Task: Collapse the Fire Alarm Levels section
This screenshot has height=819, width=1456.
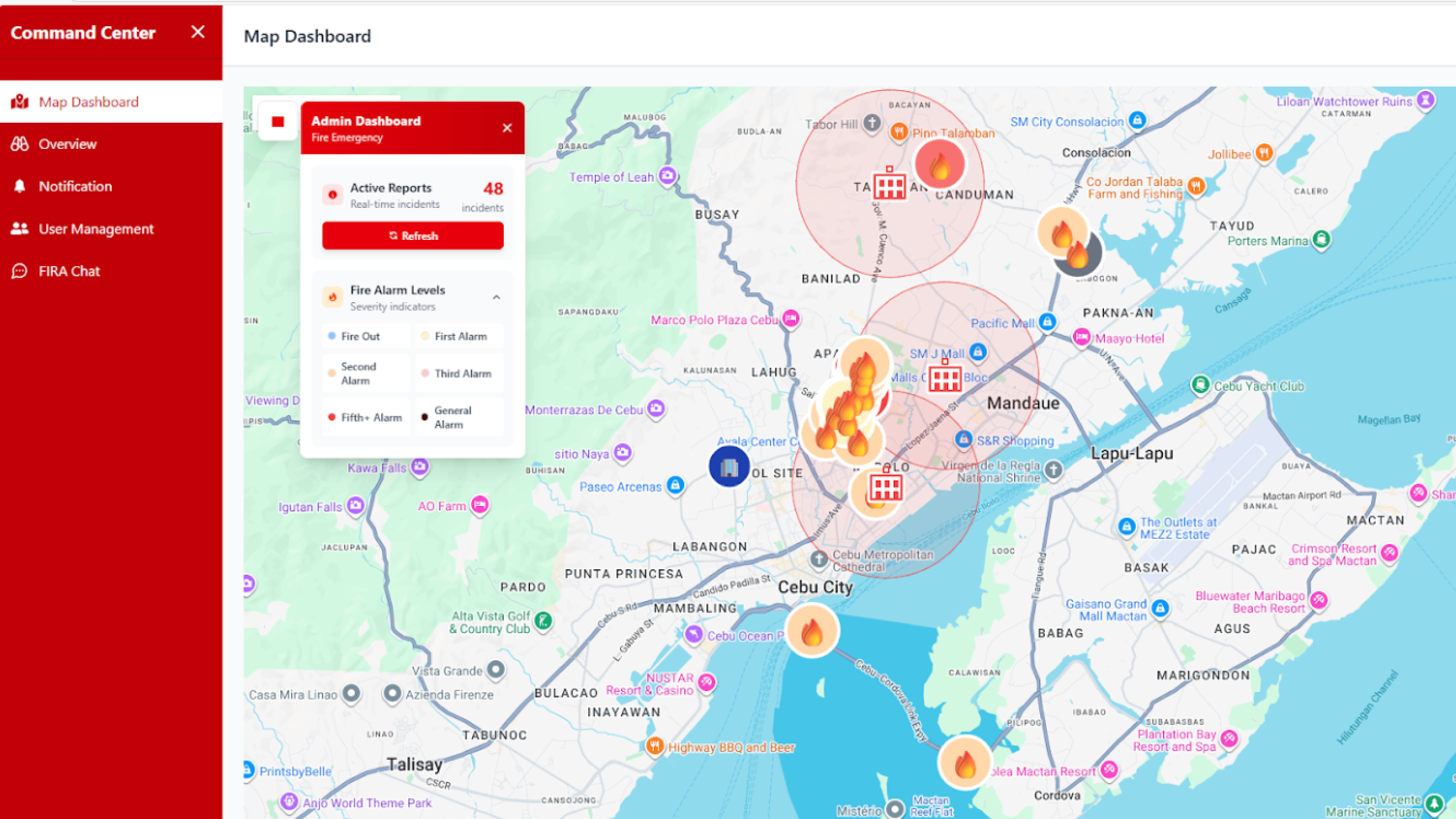Action: (x=496, y=297)
